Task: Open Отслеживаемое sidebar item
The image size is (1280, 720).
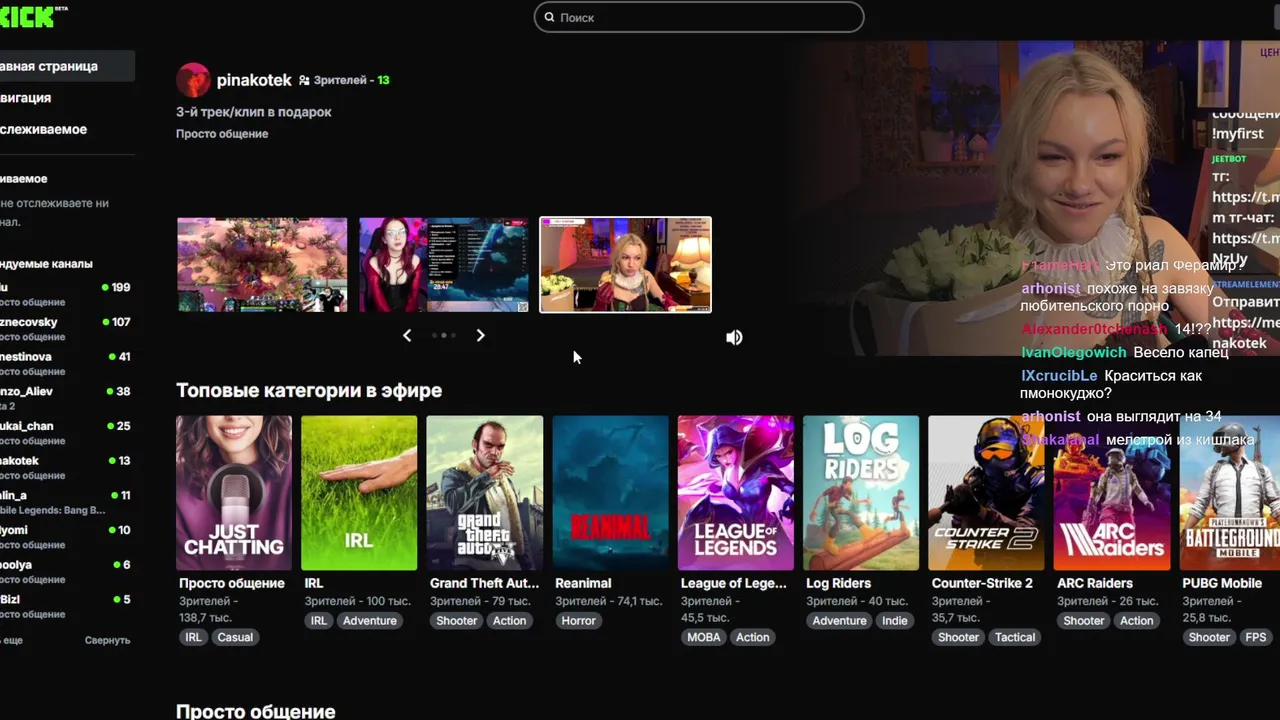Action: 66,129
